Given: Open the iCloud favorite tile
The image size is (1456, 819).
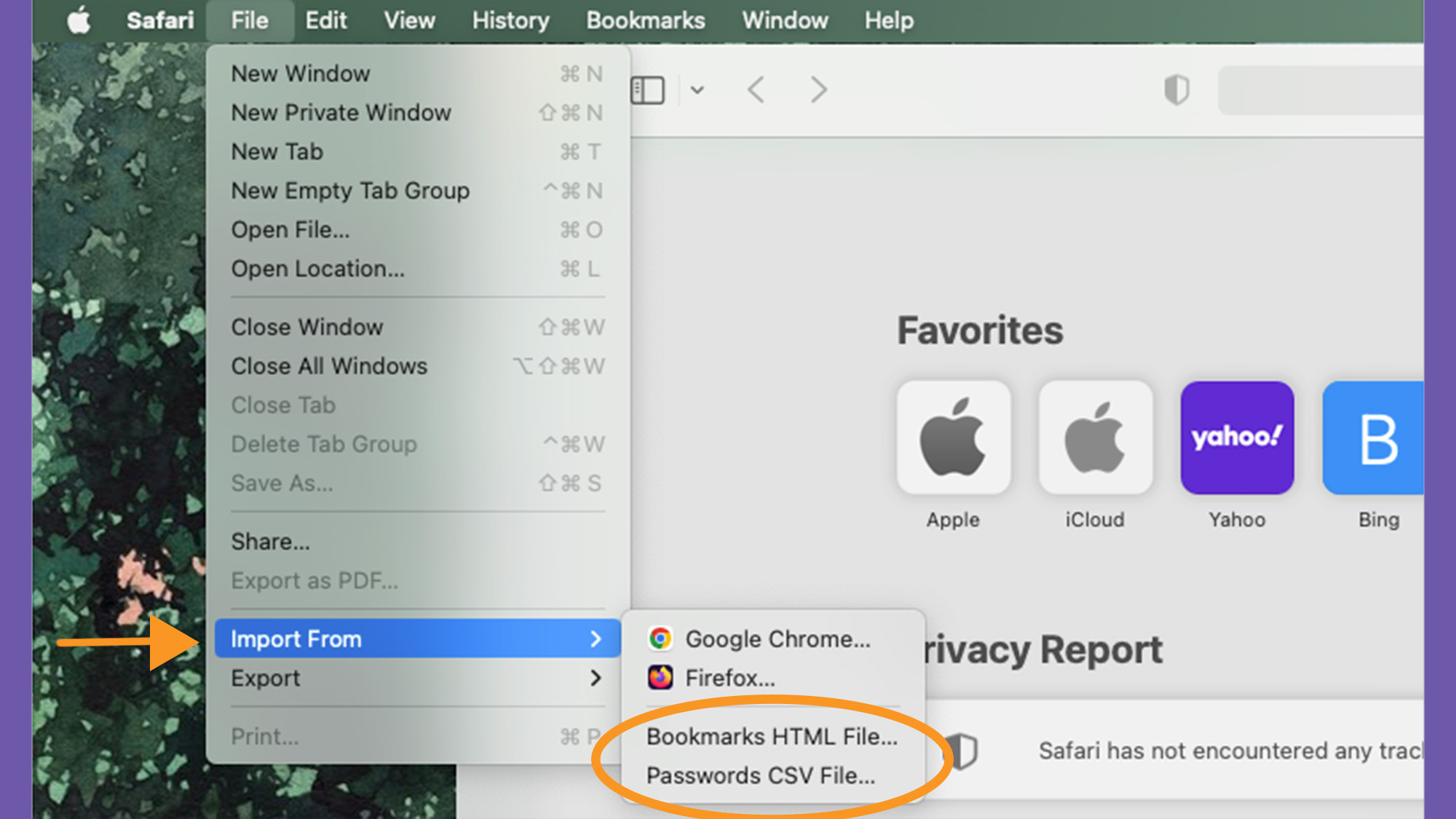Looking at the screenshot, I should 1095,438.
